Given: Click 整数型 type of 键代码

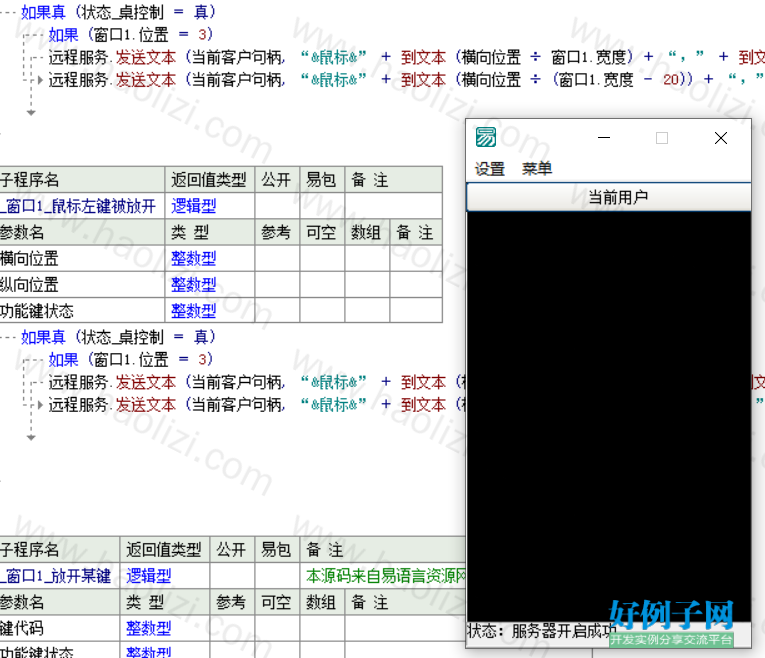Looking at the screenshot, I should click(x=149, y=628).
